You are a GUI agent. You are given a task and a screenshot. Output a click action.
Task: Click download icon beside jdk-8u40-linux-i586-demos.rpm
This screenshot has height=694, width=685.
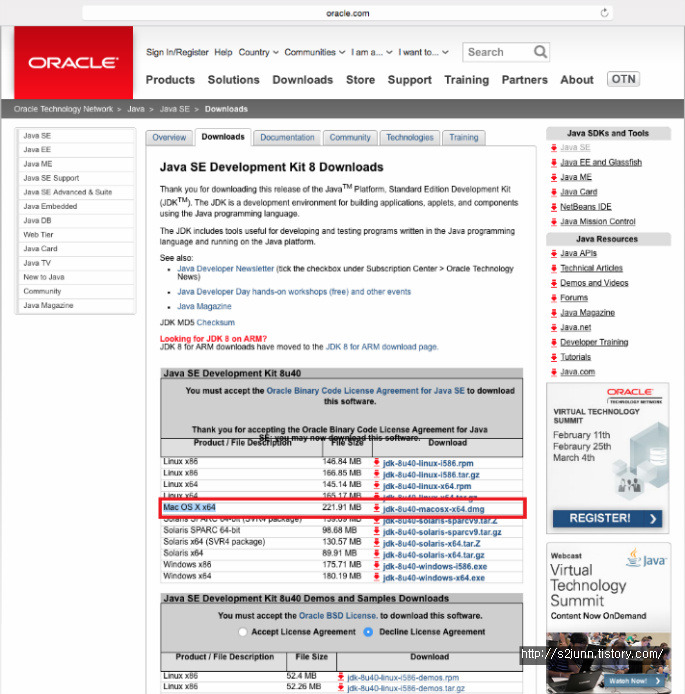click(x=341, y=677)
